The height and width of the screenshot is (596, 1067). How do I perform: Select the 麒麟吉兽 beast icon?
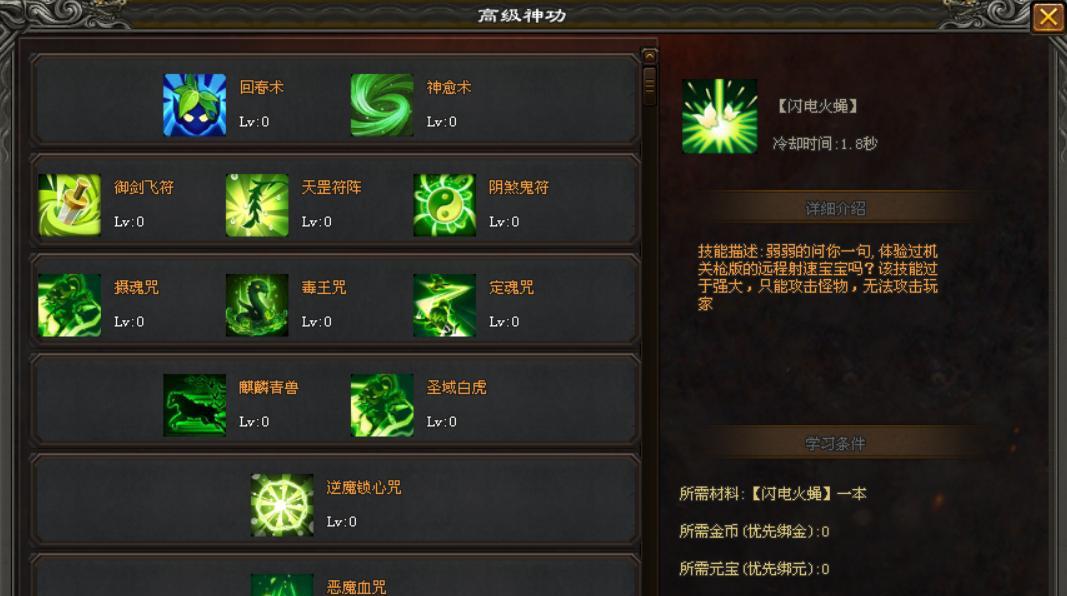[x=195, y=405]
